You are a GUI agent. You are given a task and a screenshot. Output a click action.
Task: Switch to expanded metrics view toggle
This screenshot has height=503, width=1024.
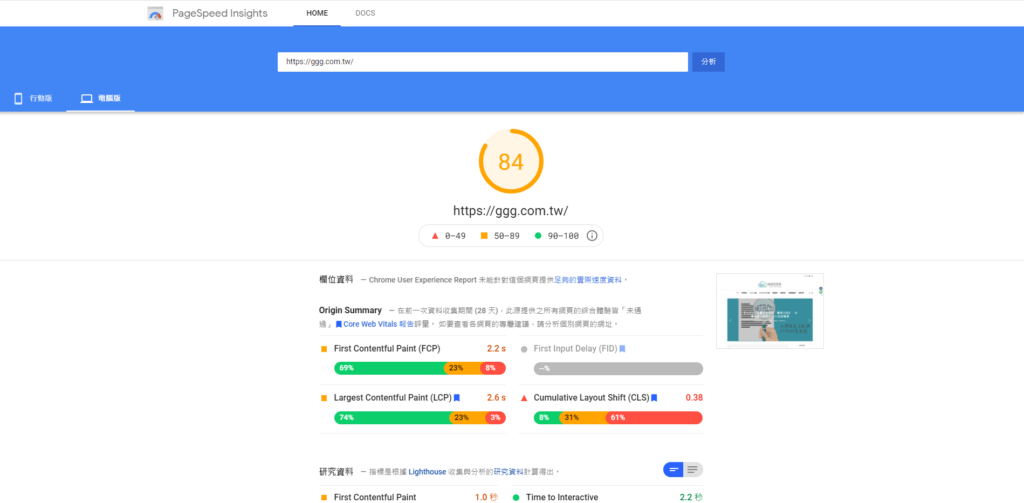tap(693, 470)
